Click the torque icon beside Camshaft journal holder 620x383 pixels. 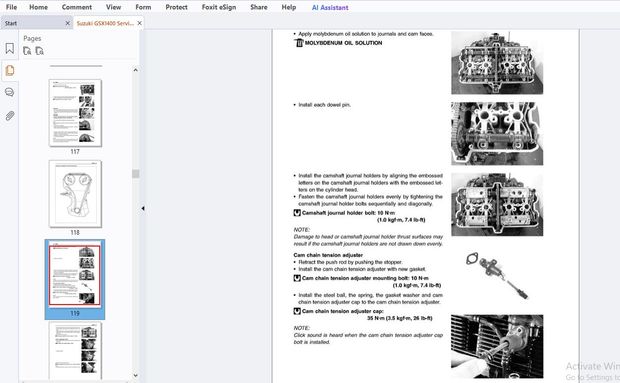pyautogui.click(x=297, y=213)
